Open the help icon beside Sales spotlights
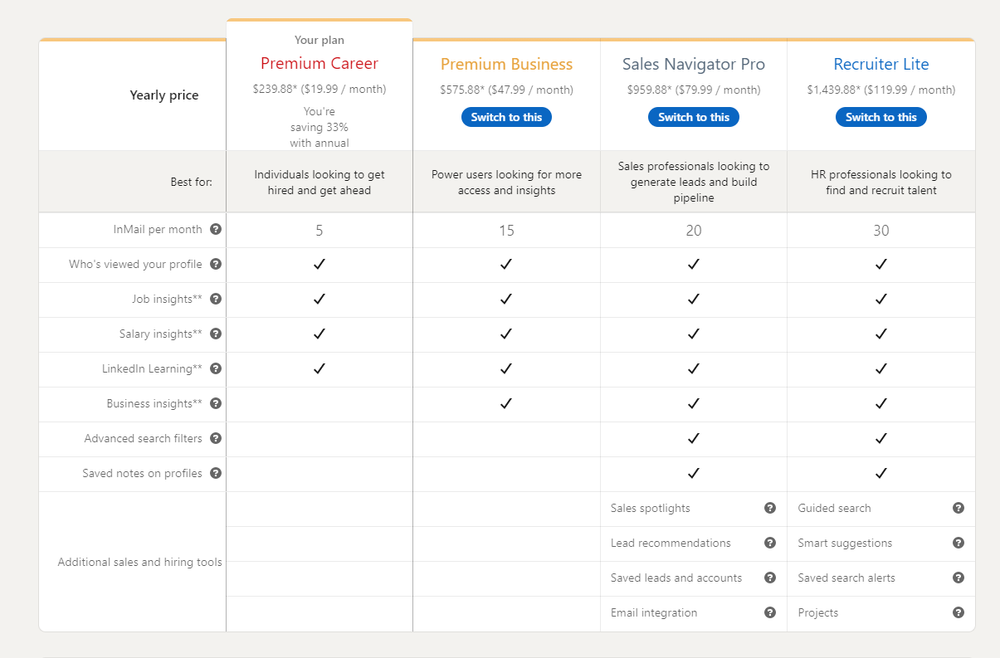The width and height of the screenshot is (1000, 658). (x=770, y=508)
